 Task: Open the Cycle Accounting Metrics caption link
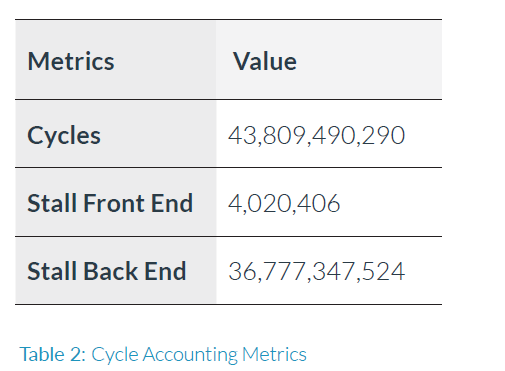click(199, 354)
